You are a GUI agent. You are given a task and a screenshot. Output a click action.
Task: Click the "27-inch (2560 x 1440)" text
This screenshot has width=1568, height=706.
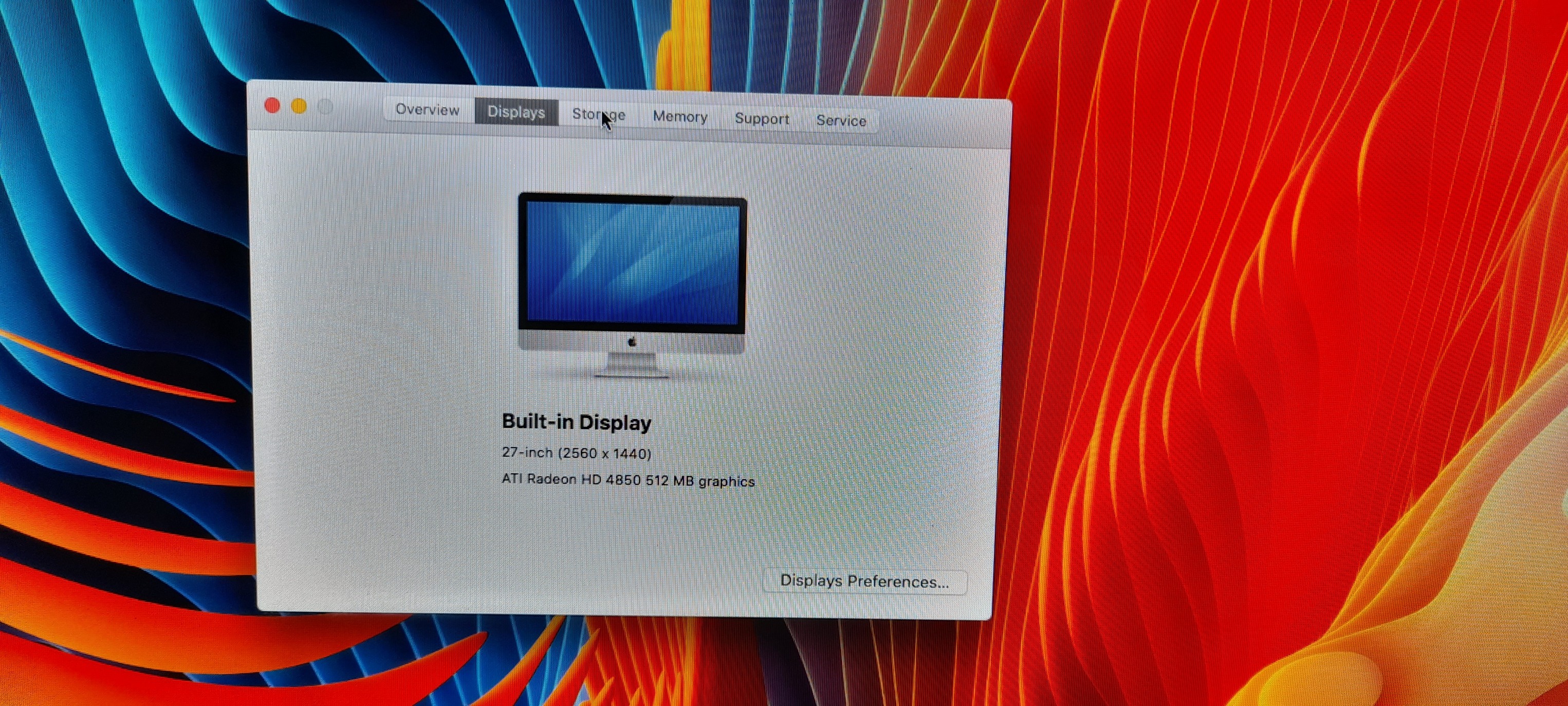click(x=577, y=453)
